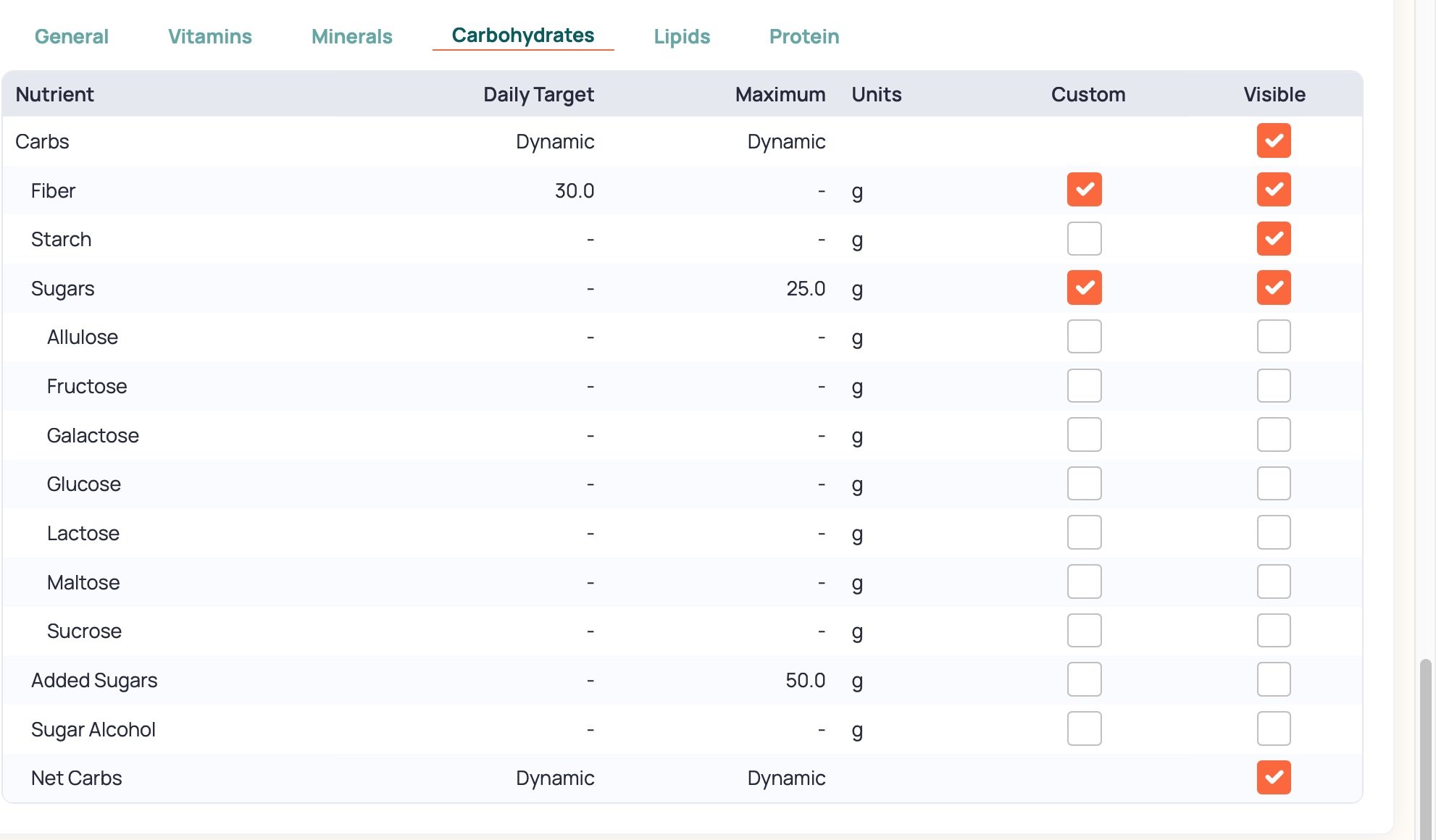The height and width of the screenshot is (840, 1436).
Task: Enable Custom target for Starch
Action: [1084, 239]
